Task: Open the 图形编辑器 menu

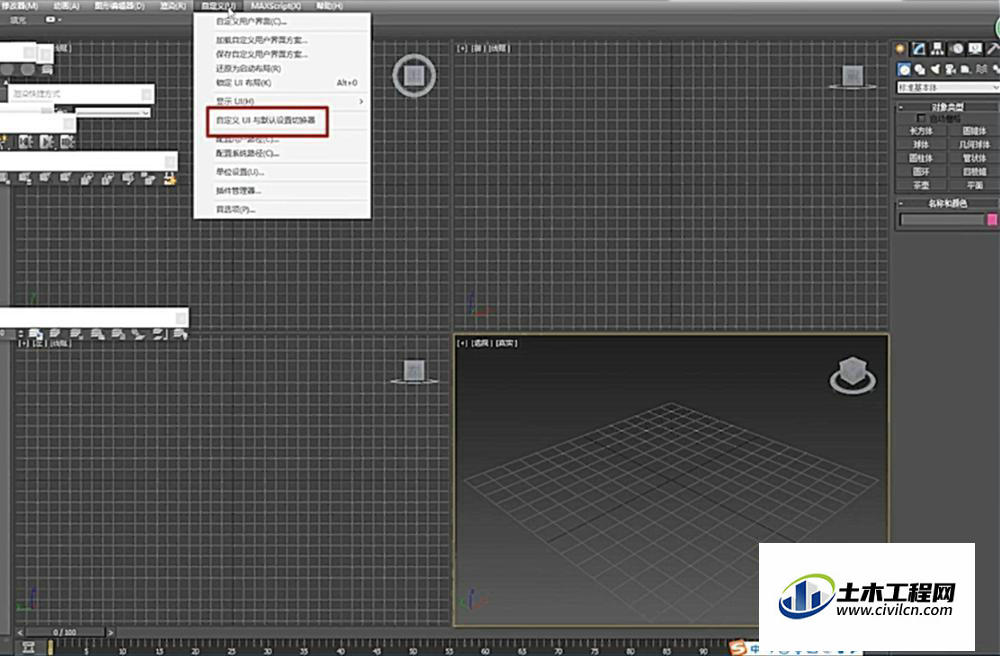Action: [x=119, y=6]
